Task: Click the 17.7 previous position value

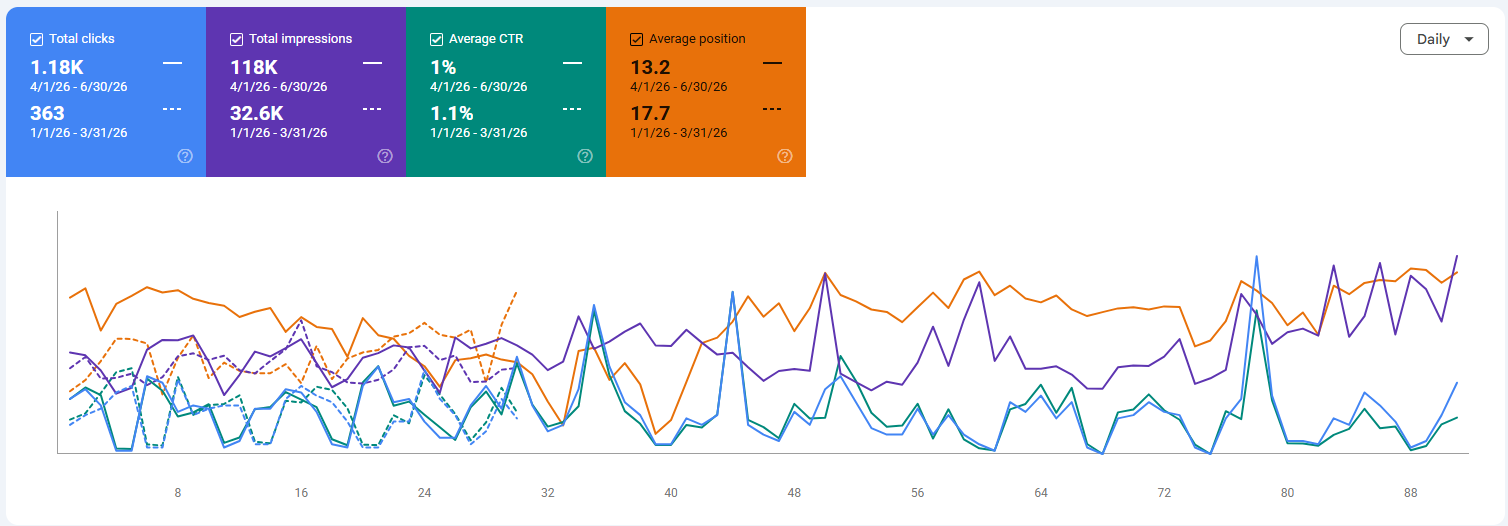Action: pyautogui.click(x=650, y=113)
